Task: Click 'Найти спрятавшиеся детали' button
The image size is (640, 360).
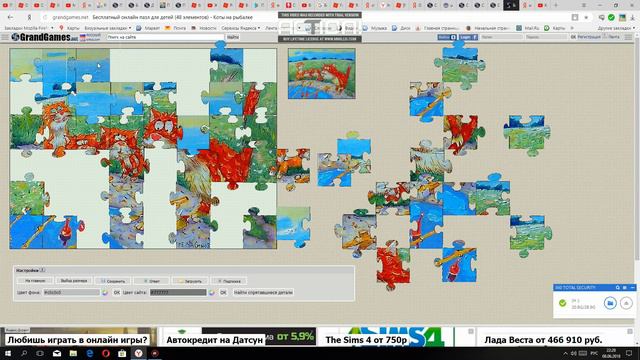Action: coord(263,293)
